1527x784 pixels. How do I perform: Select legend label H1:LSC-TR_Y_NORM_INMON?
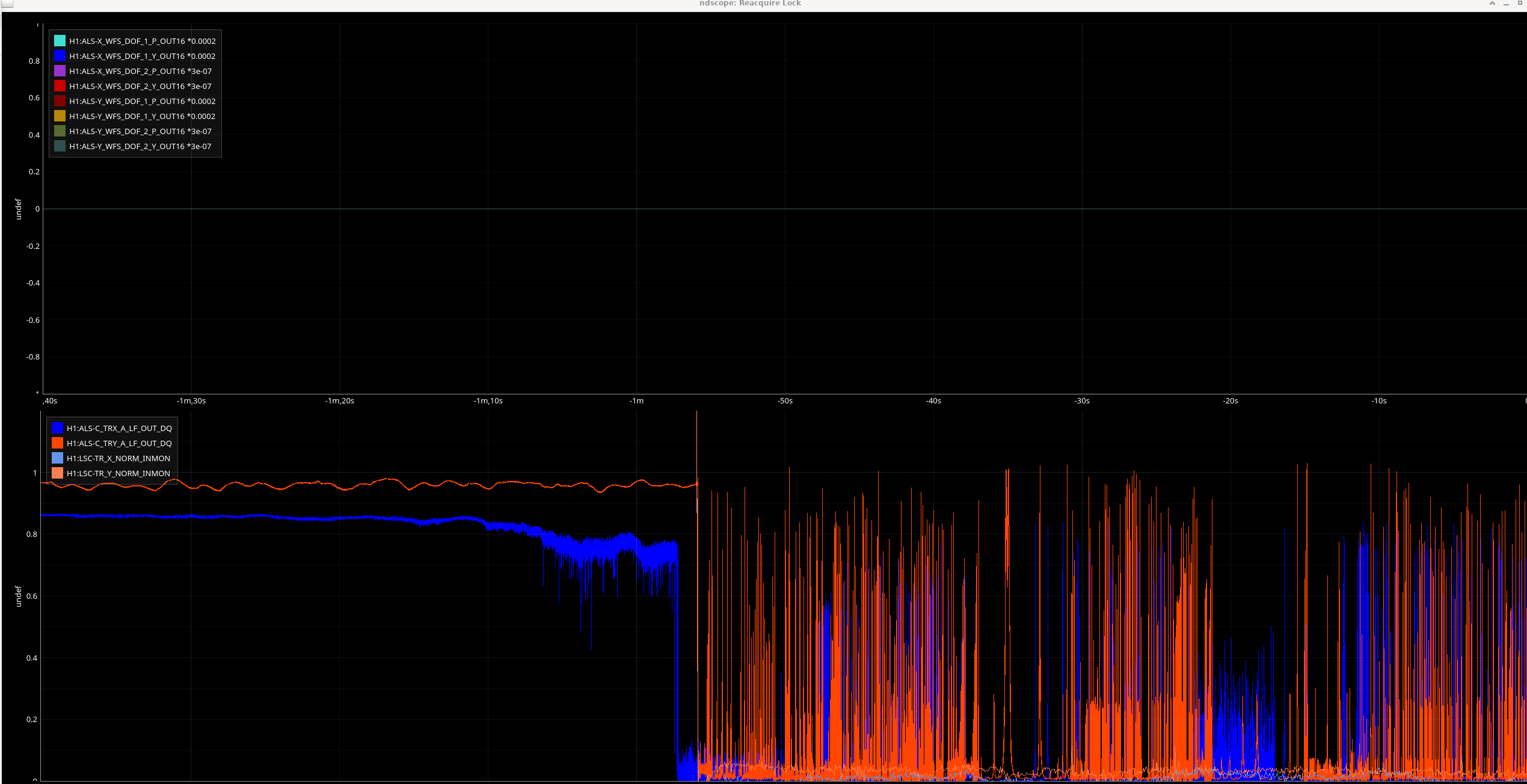(118, 473)
